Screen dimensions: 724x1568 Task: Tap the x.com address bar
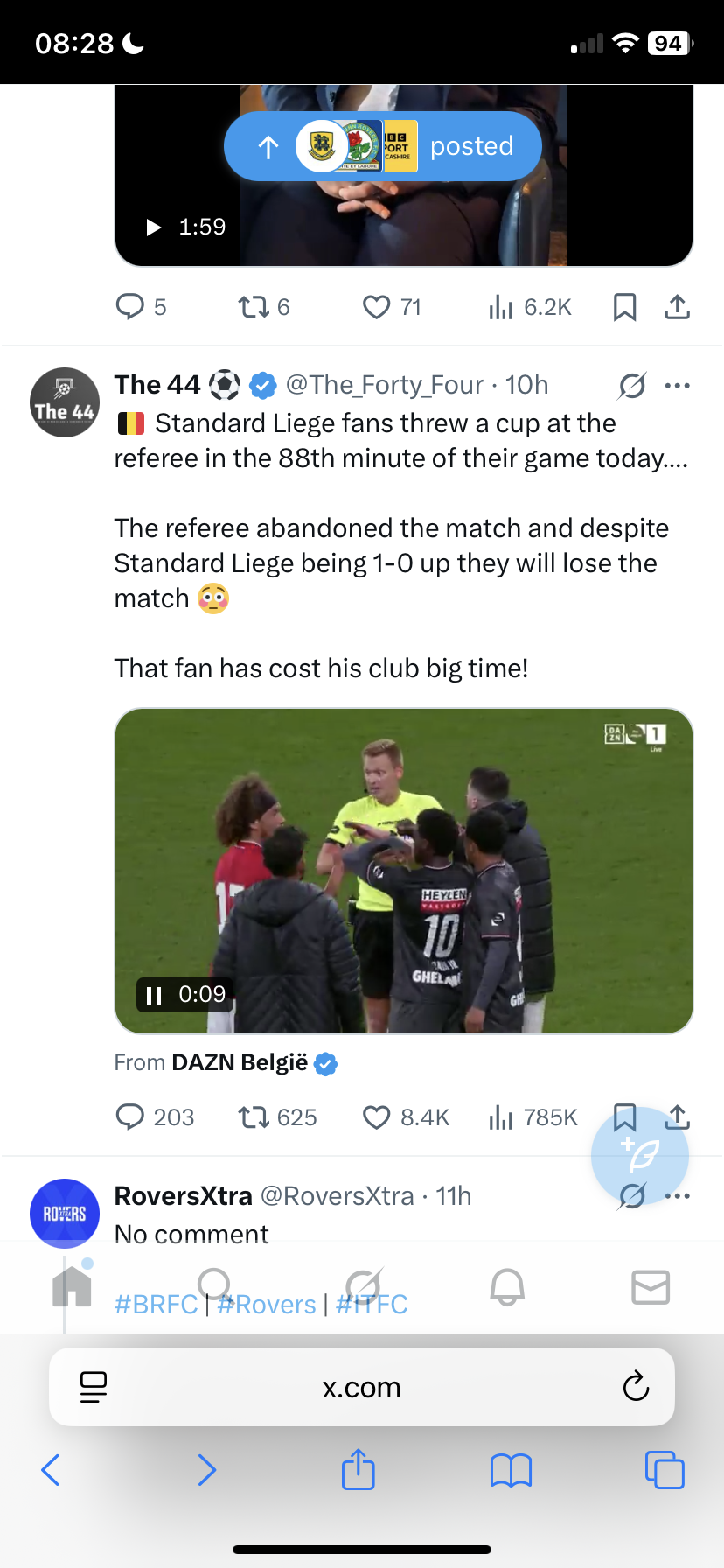[x=362, y=1387]
